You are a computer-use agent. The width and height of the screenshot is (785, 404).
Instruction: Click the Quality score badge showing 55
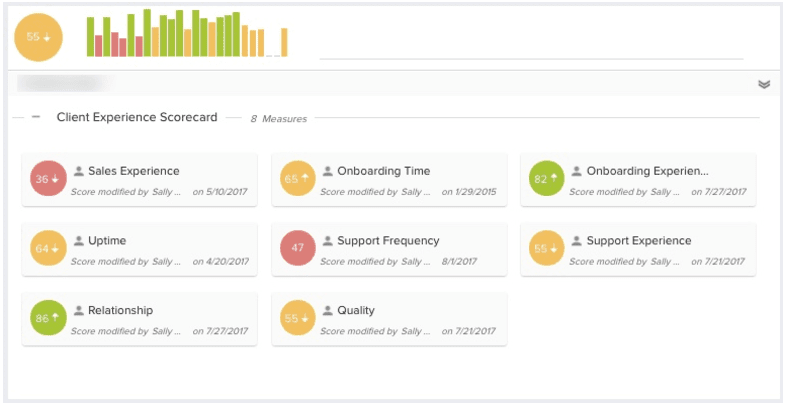[297, 318]
